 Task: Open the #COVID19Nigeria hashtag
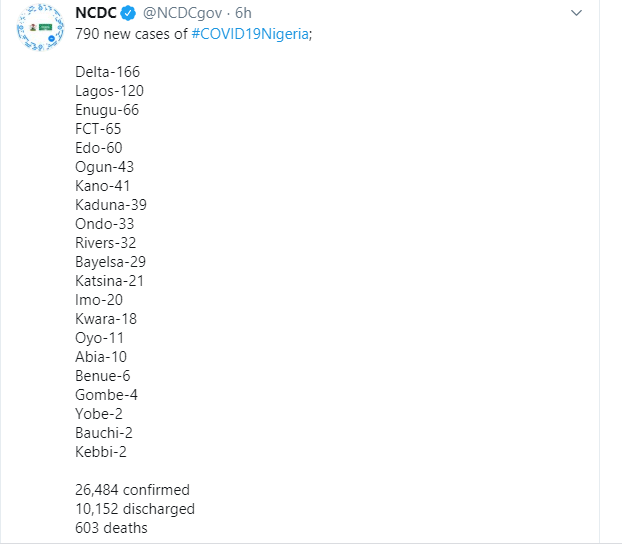[250, 34]
